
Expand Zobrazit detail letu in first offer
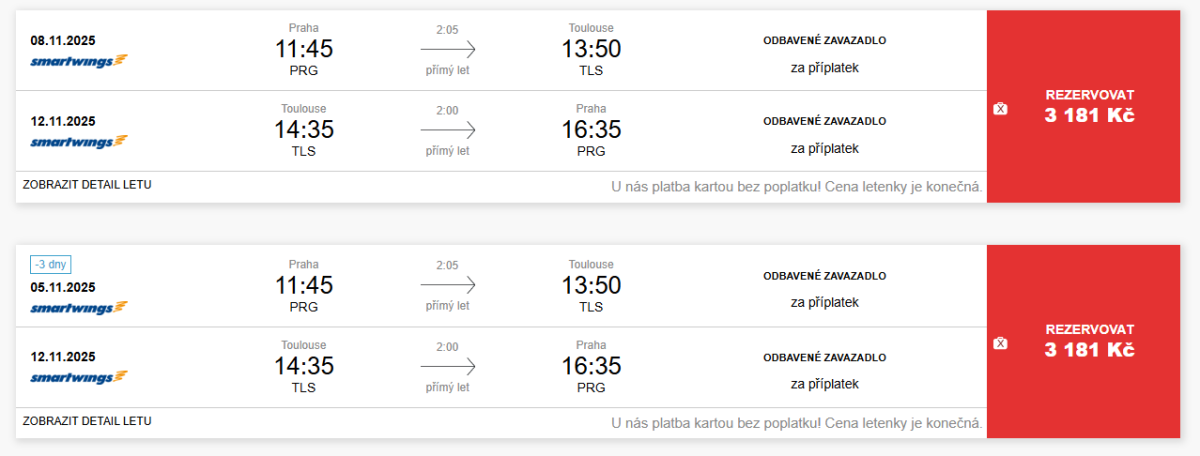pyautogui.click(x=87, y=185)
